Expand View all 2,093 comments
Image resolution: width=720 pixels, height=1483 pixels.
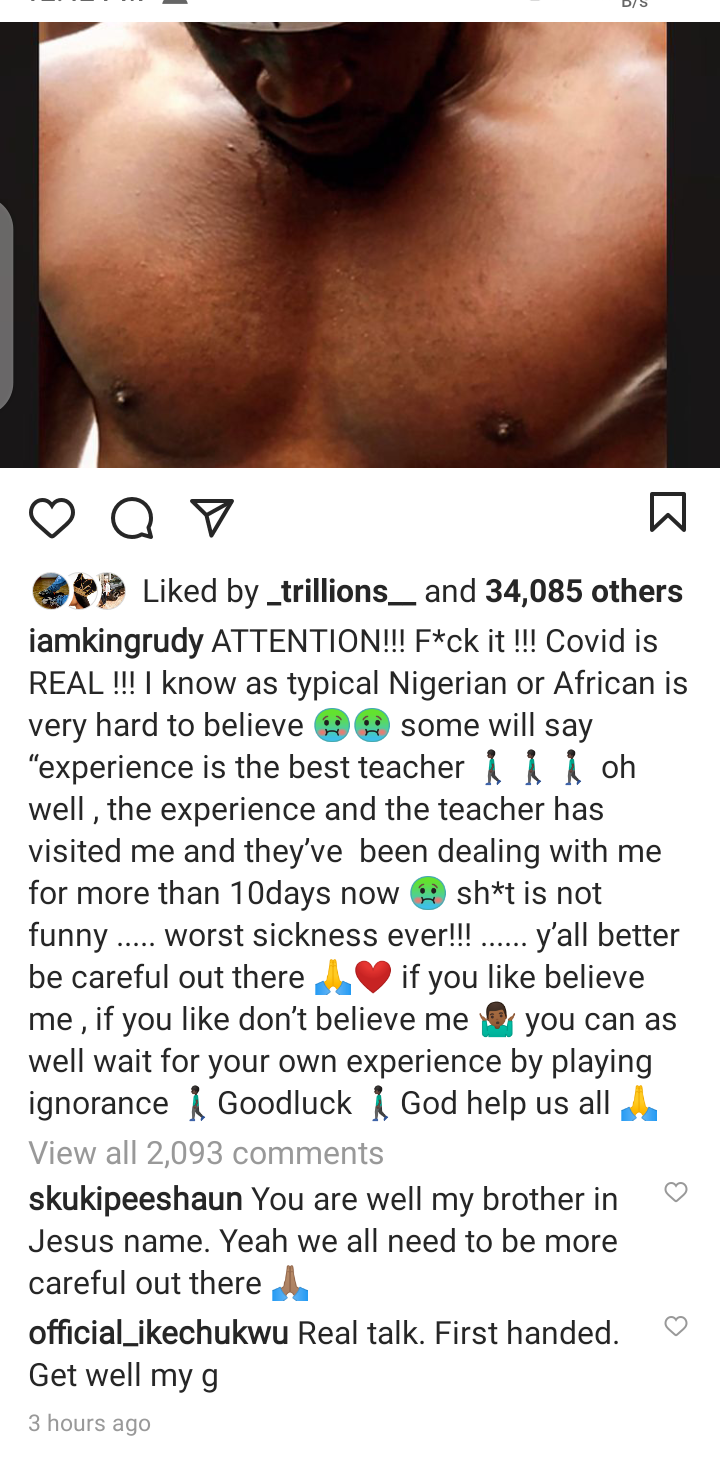coord(206,1153)
